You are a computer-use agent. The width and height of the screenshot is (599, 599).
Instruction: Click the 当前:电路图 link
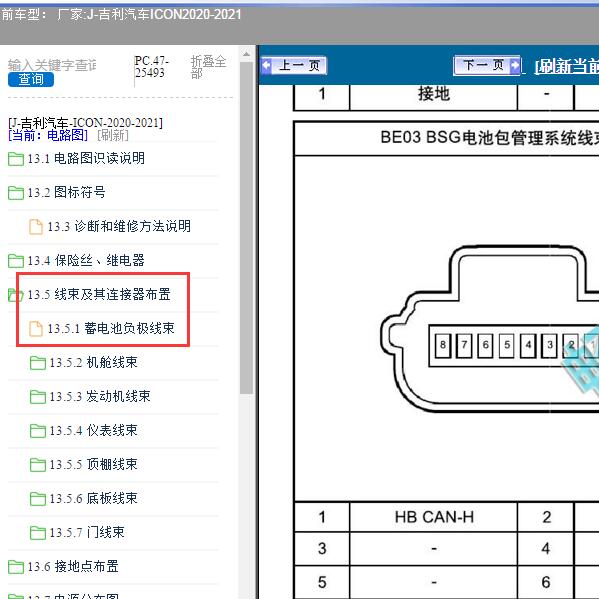point(48,135)
